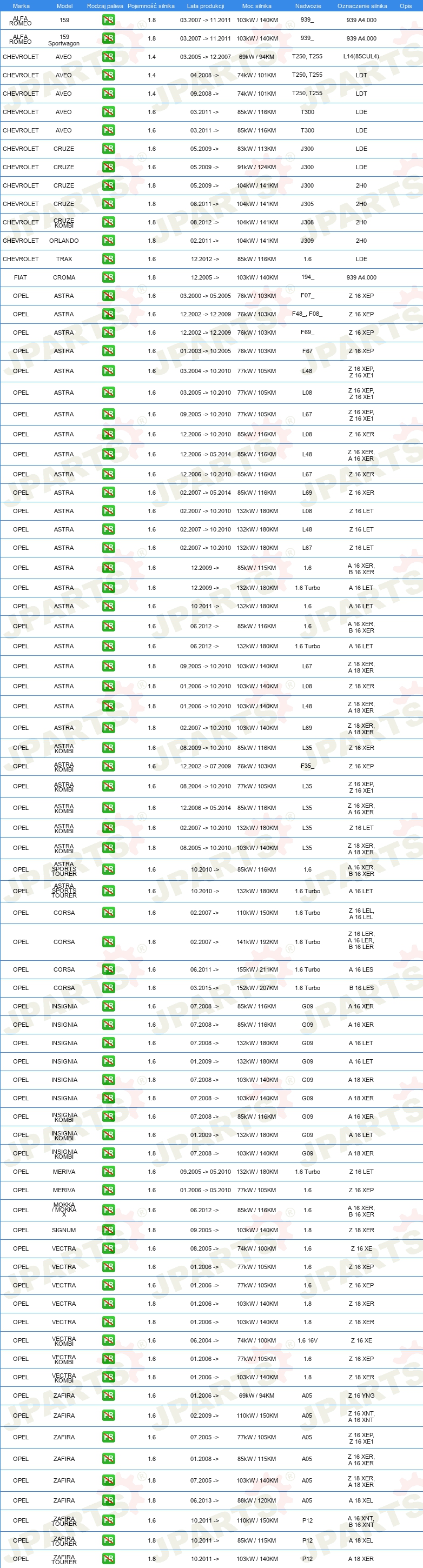Click the fuel icon in the Astra F67 row
Image resolution: width=423 pixels, height=1568 pixels.
[x=108, y=350]
